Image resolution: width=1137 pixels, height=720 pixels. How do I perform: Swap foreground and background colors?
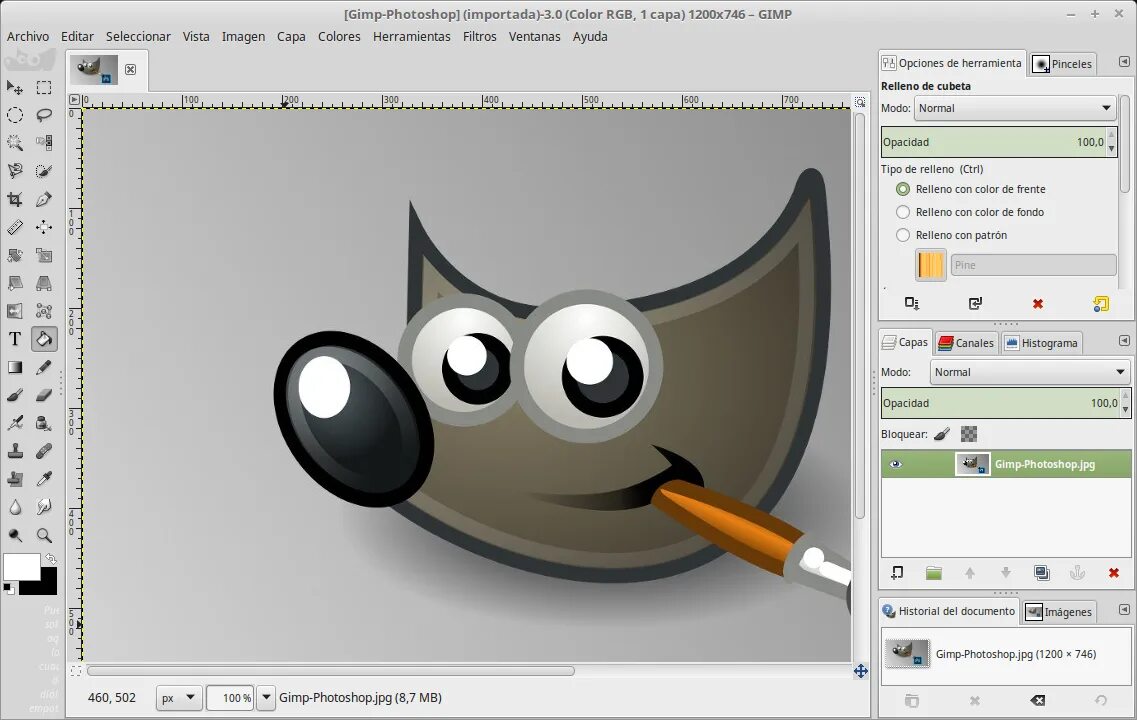[x=51, y=558]
